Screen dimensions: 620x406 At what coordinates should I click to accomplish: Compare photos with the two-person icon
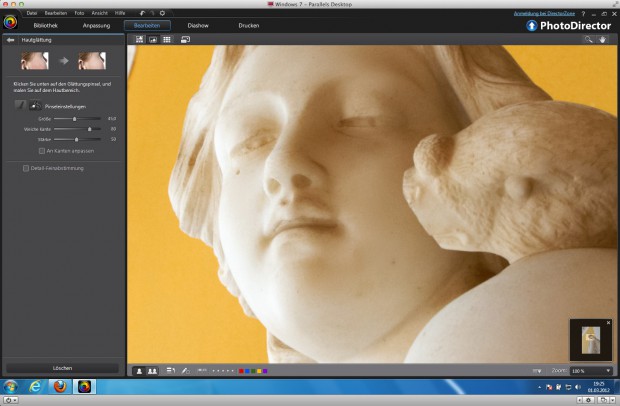pos(152,371)
